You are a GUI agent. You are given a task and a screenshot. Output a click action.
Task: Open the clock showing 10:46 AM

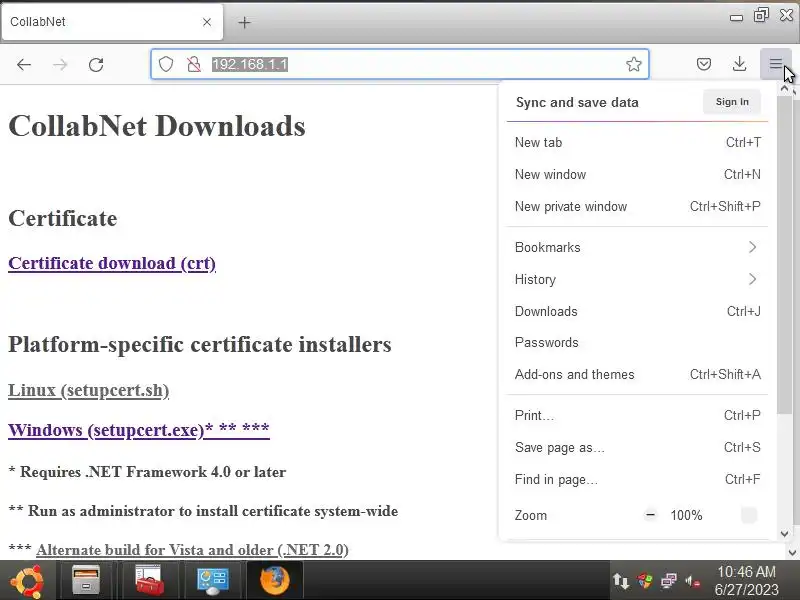coord(746,580)
